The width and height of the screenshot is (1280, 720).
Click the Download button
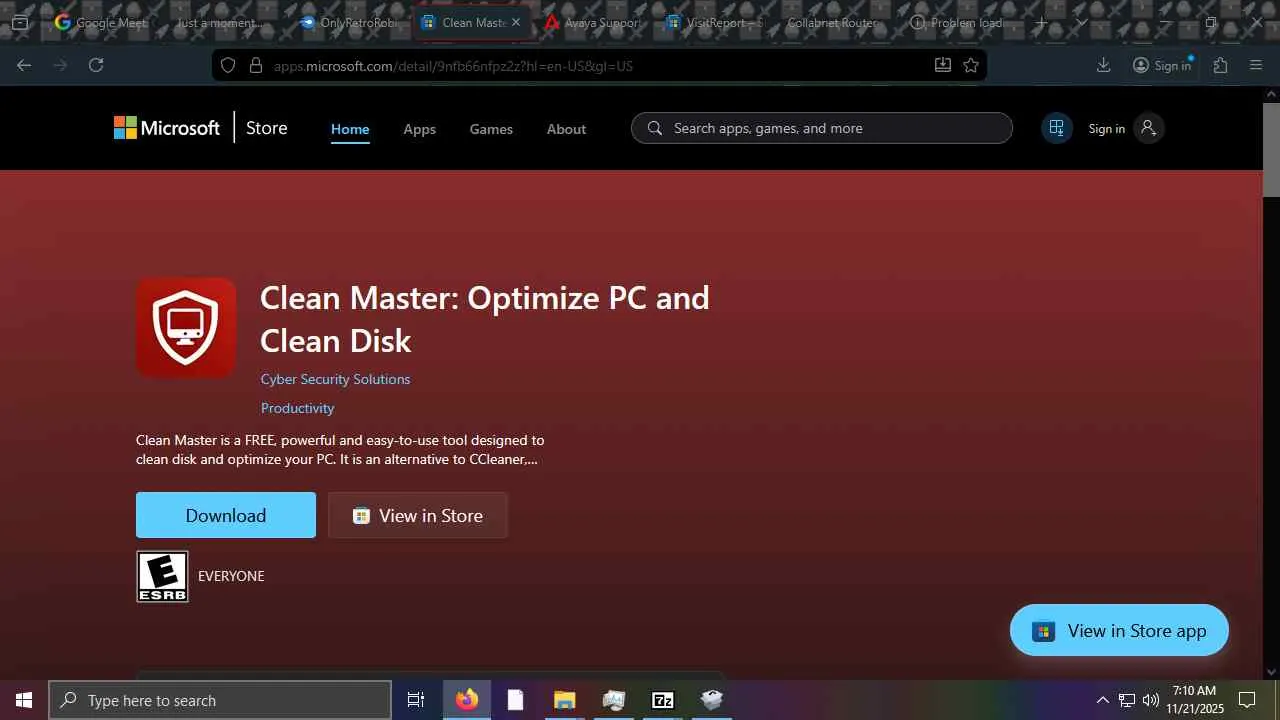(x=226, y=515)
